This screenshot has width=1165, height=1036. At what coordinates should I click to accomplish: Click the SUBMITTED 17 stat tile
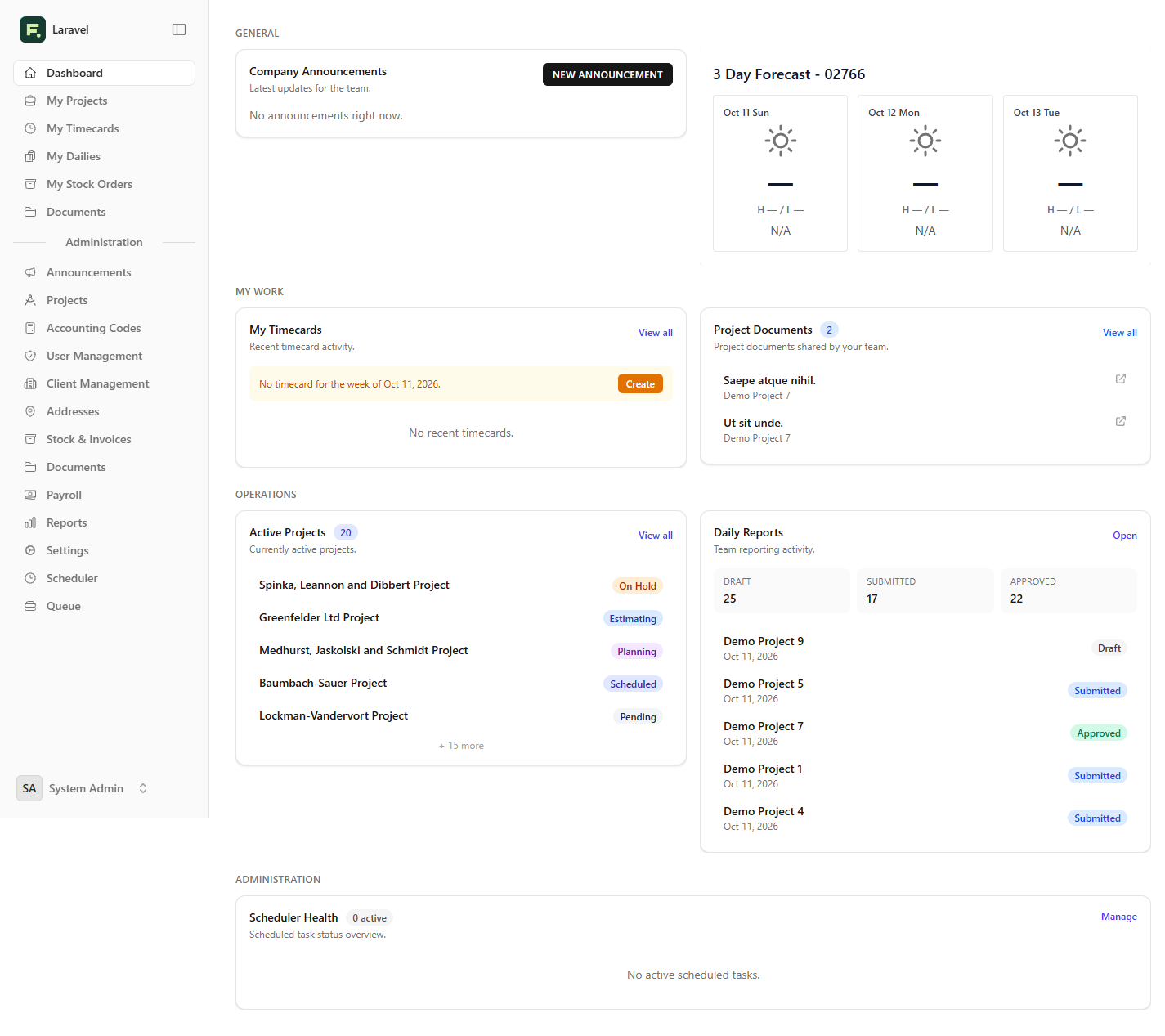pyautogui.click(x=925, y=590)
